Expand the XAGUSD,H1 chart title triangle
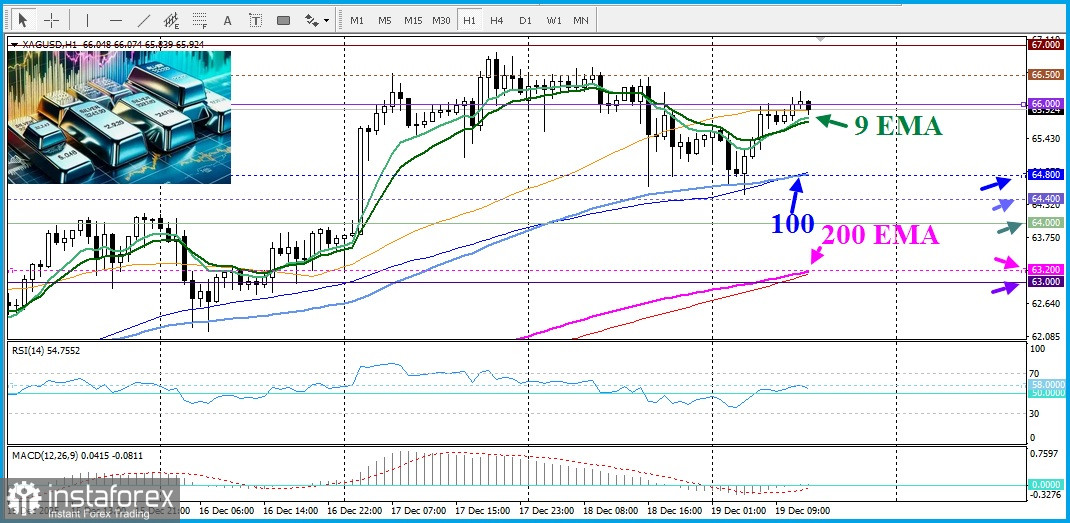Screen dimensions: 1070x523 point(14,44)
